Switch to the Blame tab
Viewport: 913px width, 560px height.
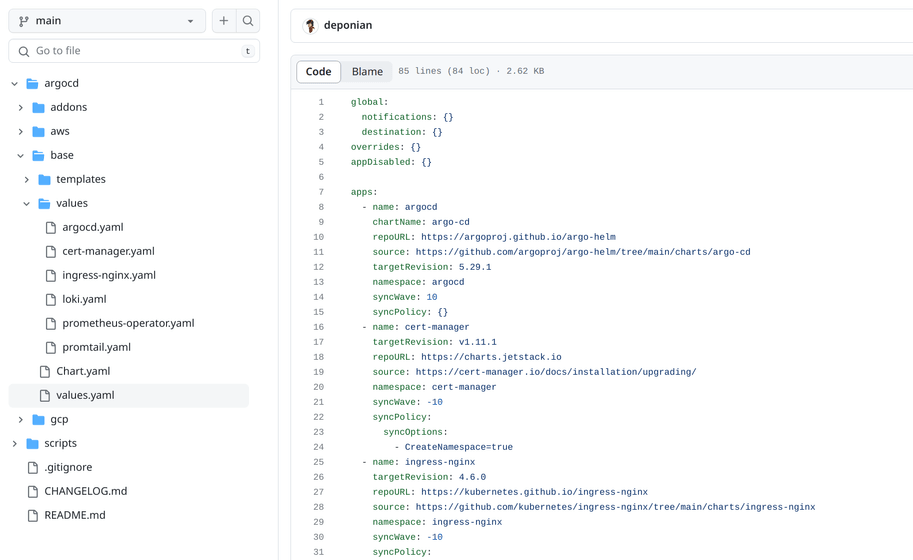pyautogui.click(x=367, y=72)
